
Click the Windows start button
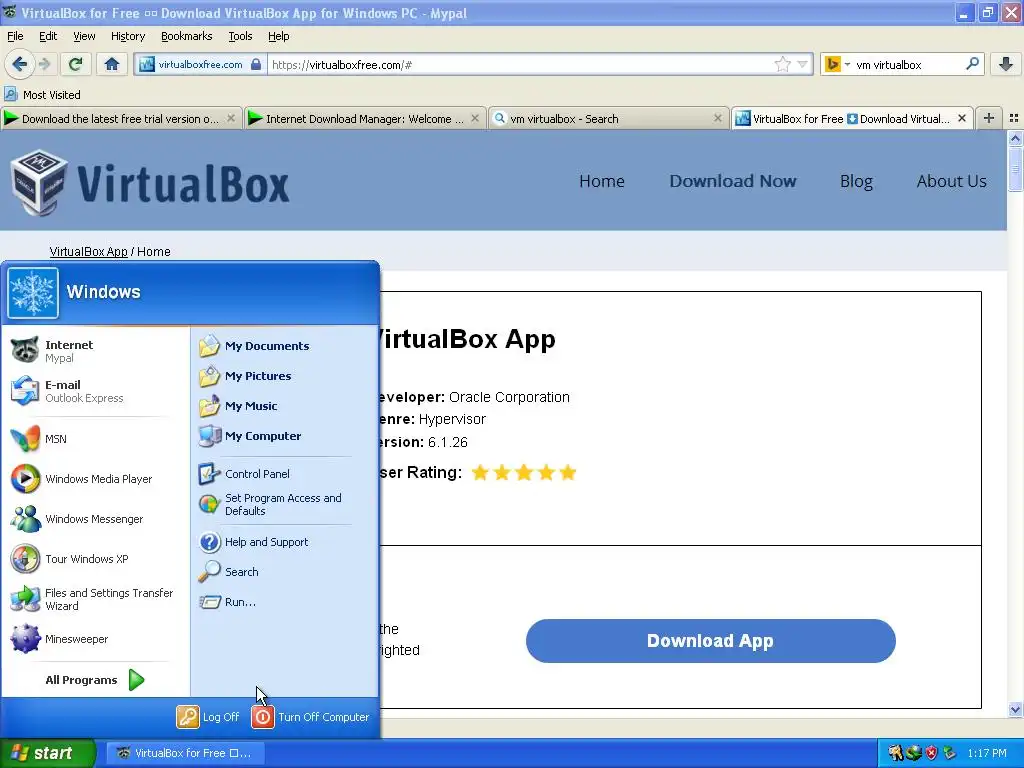coord(47,753)
